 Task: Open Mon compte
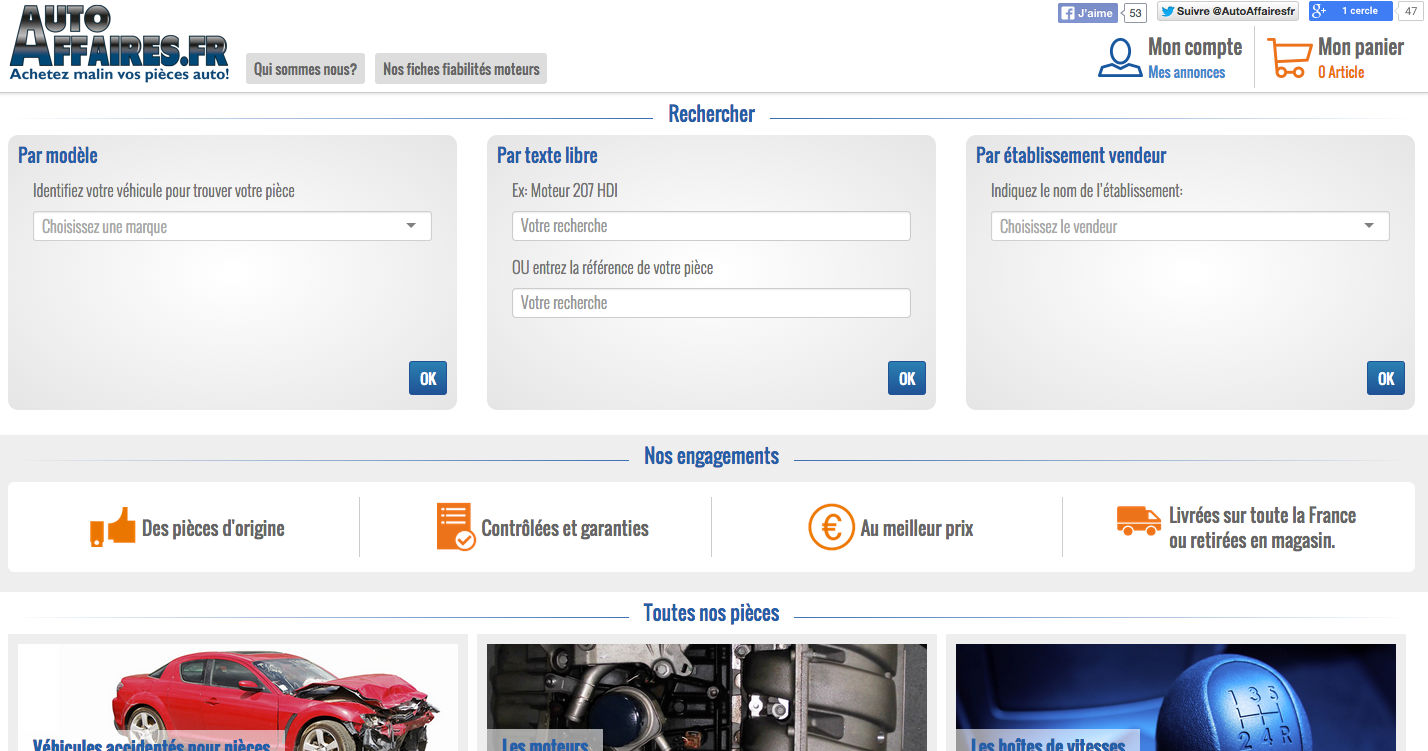(1194, 47)
